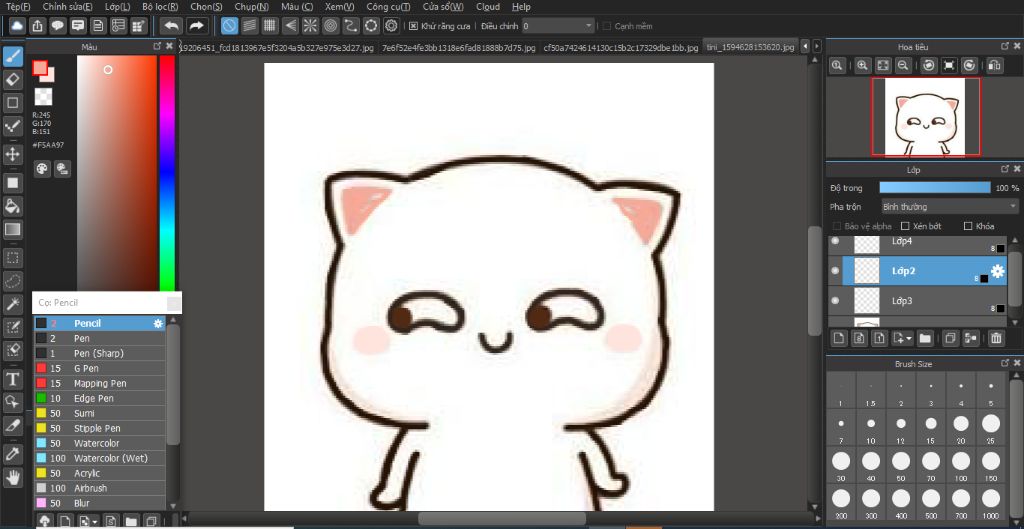Turn off snap guide button
The height and width of the screenshot is (529, 1024).
click(x=229, y=26)
